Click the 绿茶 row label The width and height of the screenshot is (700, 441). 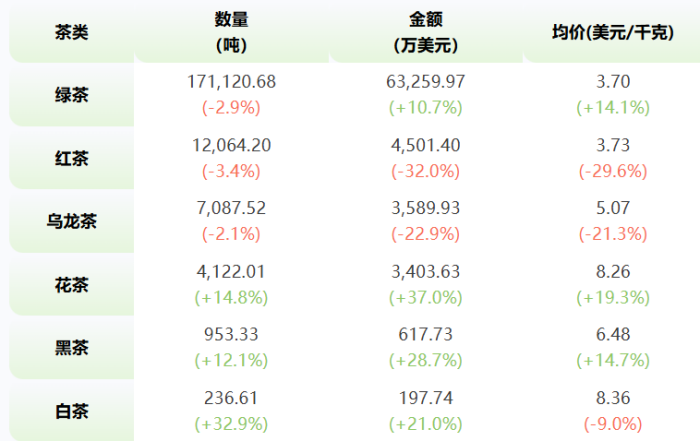tap(71, 95)
